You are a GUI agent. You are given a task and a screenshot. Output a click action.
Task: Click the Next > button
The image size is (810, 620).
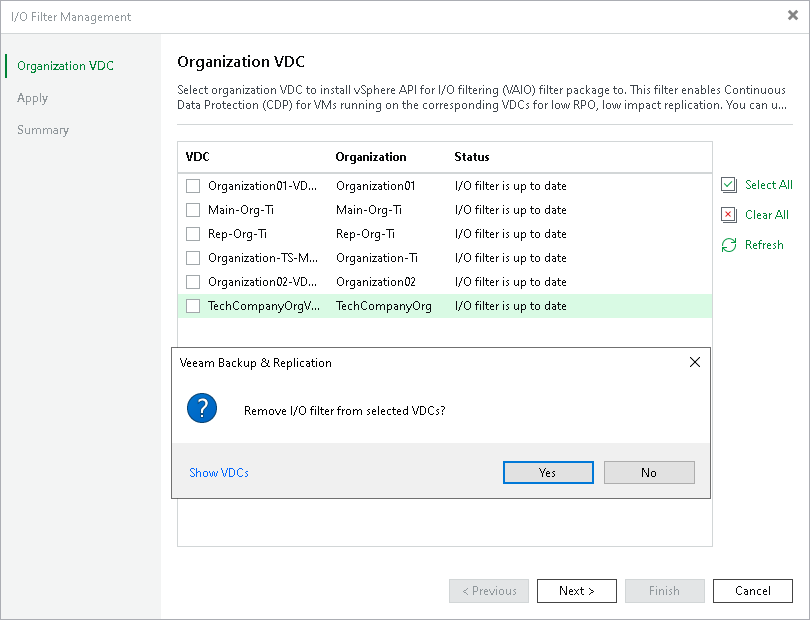pos(577,591)
